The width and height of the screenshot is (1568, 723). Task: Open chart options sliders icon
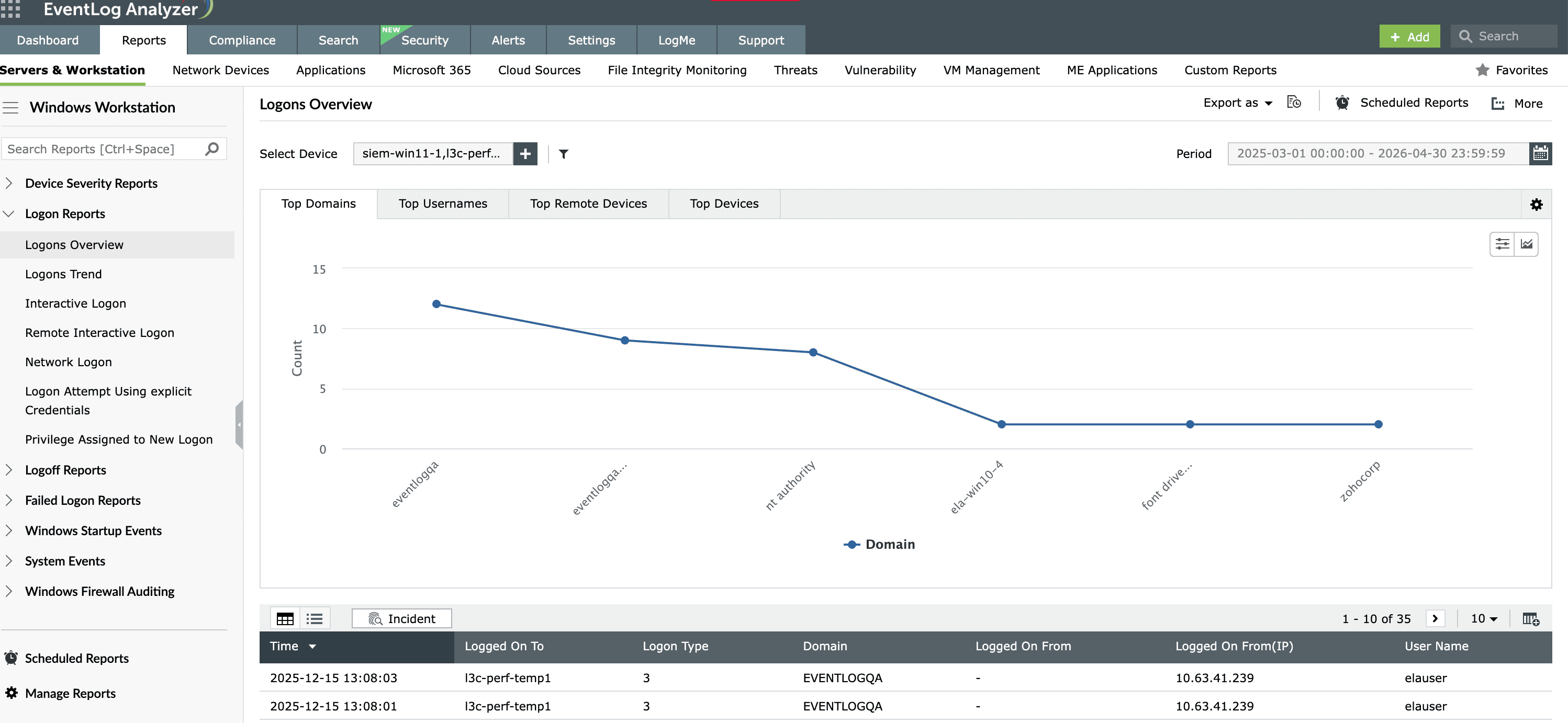pos(1502,244)
